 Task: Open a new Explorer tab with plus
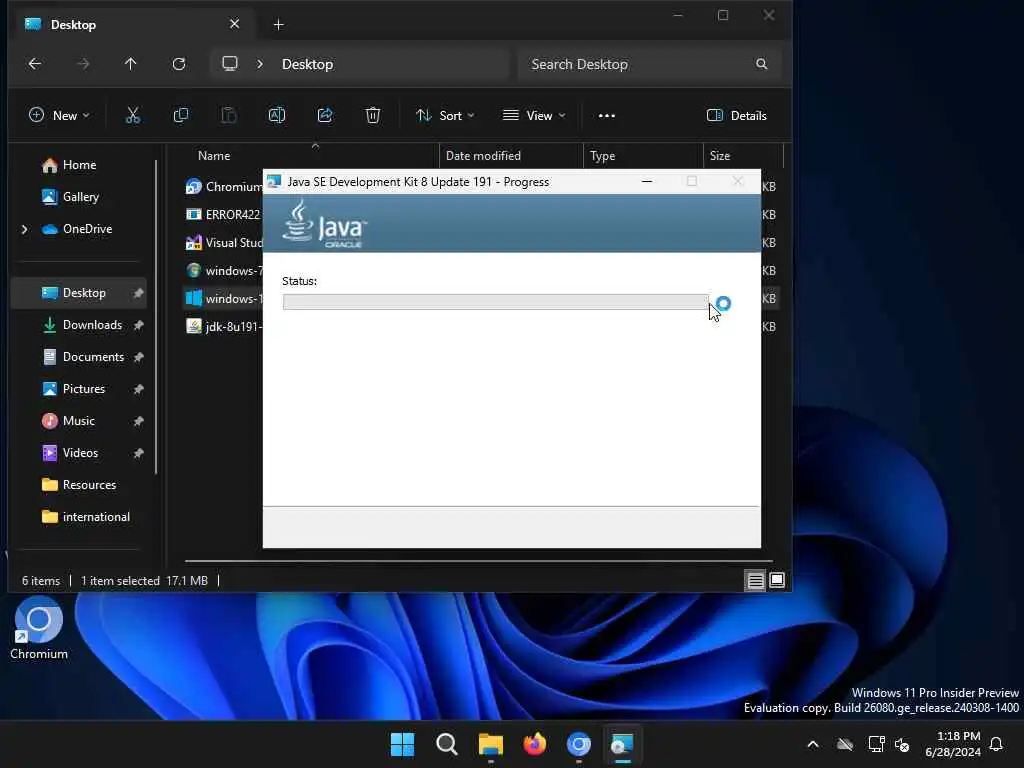tap(278, 25)
